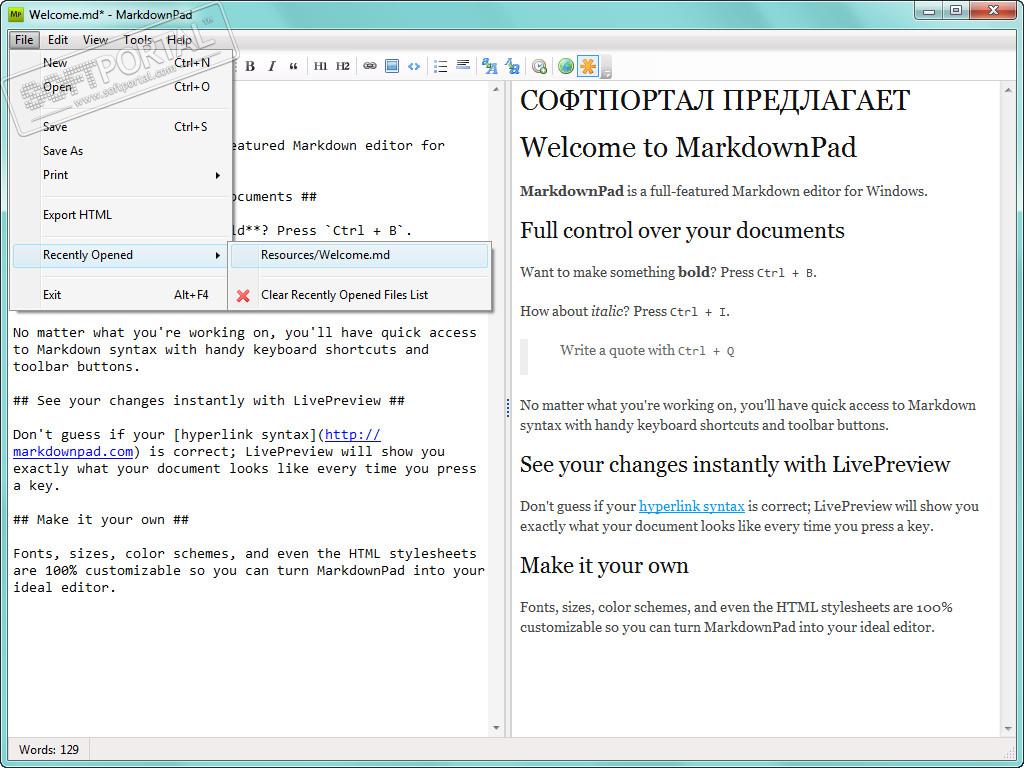Expand the Recently Opened submenu
This screenshot has height=768, width=1024.
[121, 255]
